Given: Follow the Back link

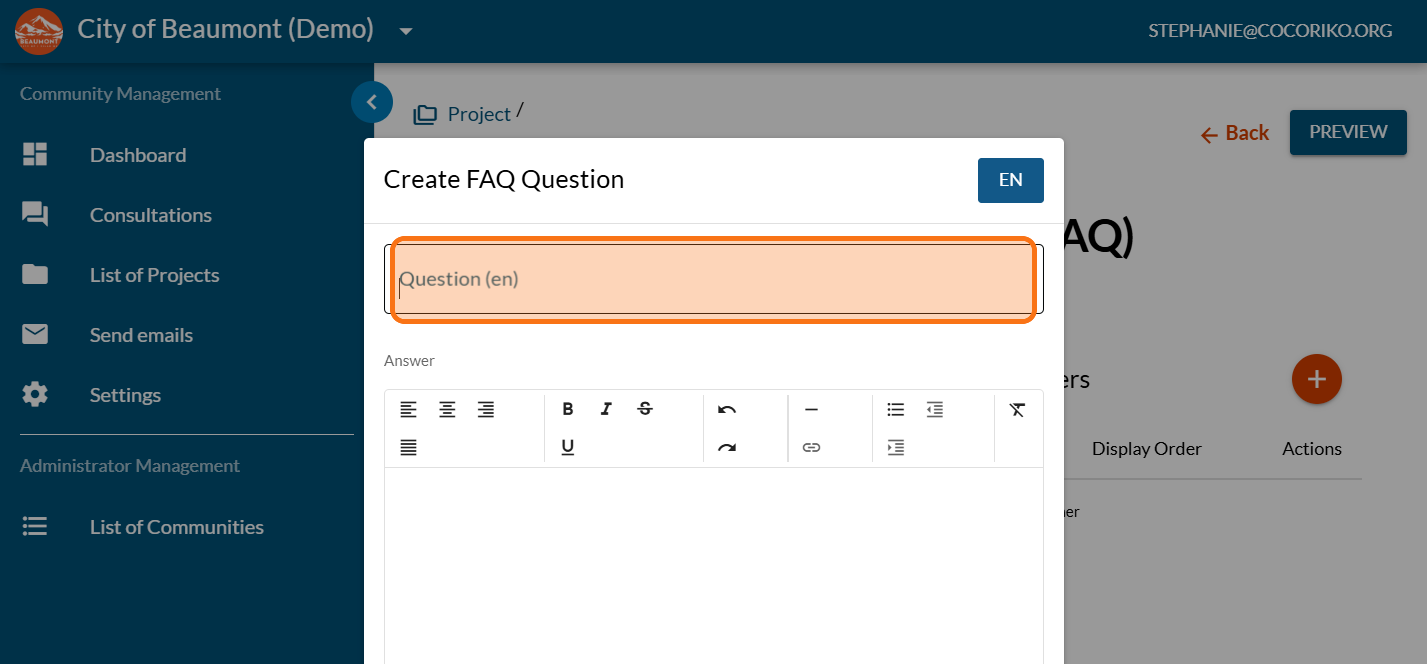Looking at the screenshot, I should pos(1235,133).
